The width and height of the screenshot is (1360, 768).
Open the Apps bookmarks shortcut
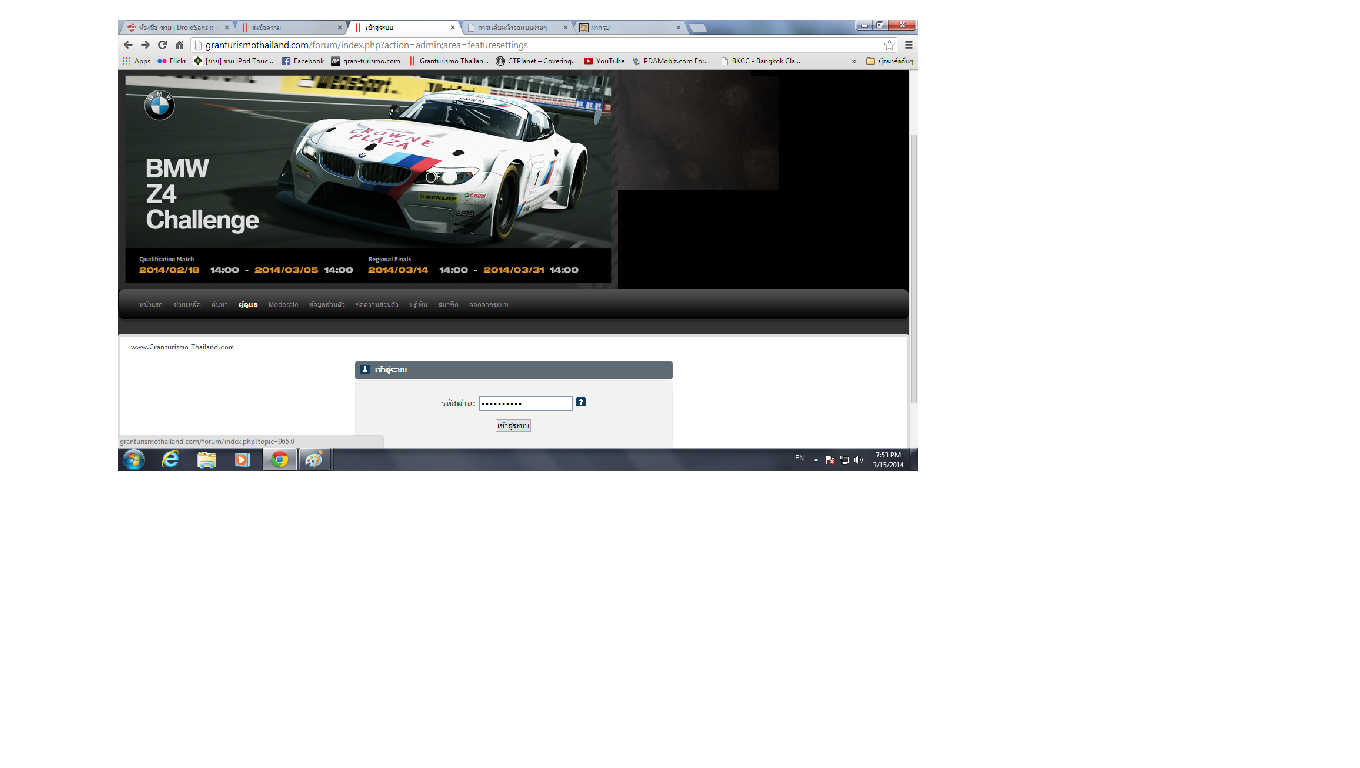[x=137, y=61]
